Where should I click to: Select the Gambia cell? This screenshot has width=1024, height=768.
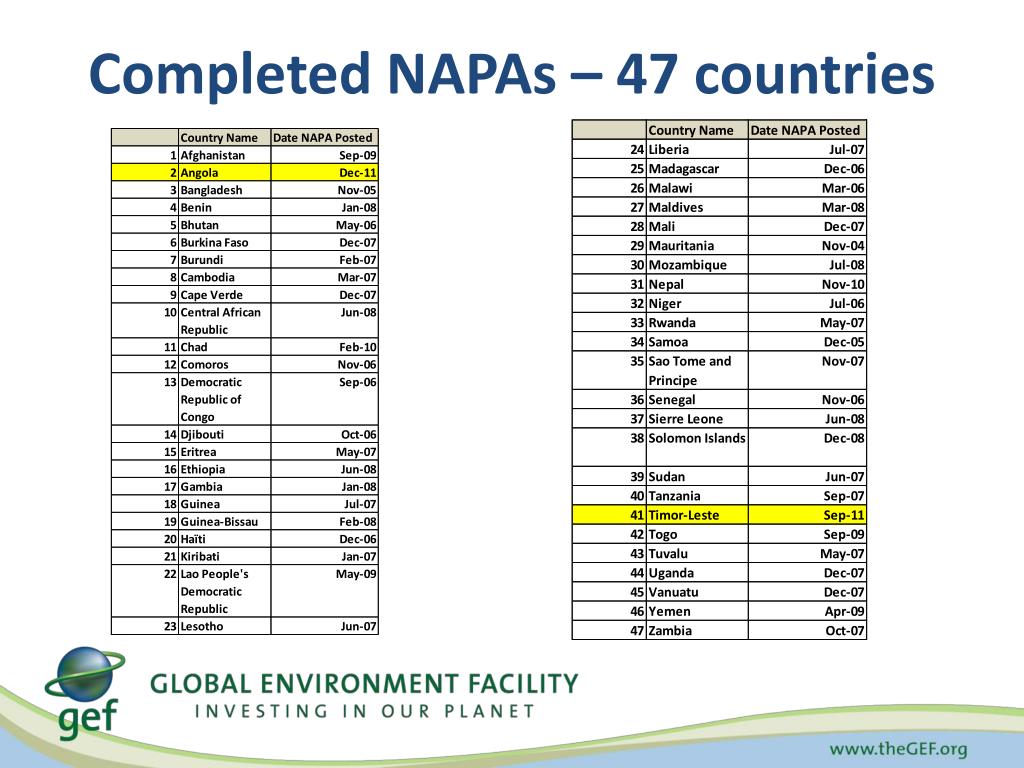(224, 487)
